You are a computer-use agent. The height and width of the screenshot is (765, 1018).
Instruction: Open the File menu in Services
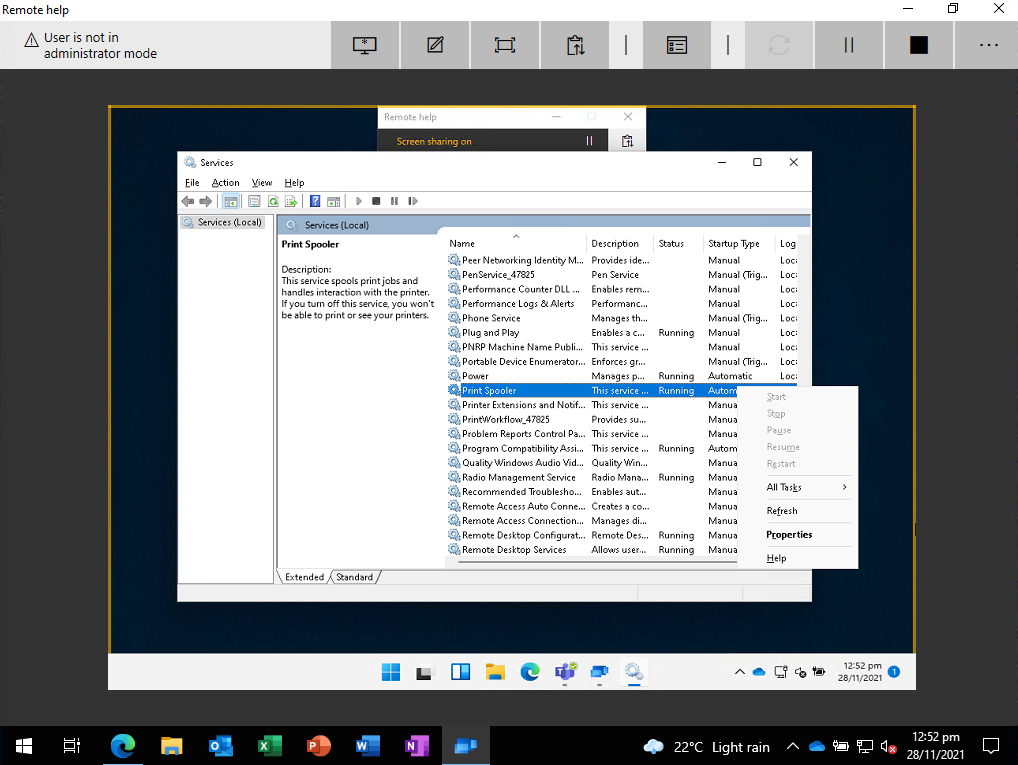coord(192,182)
